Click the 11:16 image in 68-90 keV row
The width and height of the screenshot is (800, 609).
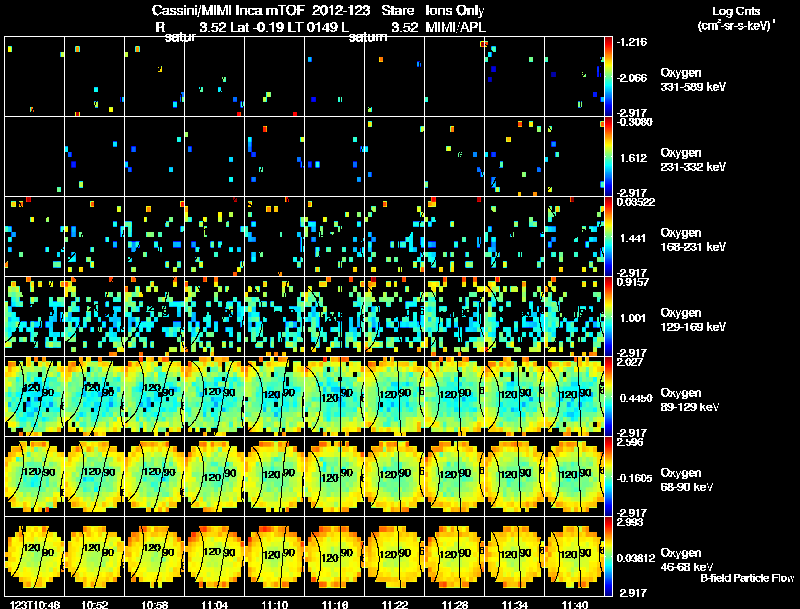tap(335, 476)
